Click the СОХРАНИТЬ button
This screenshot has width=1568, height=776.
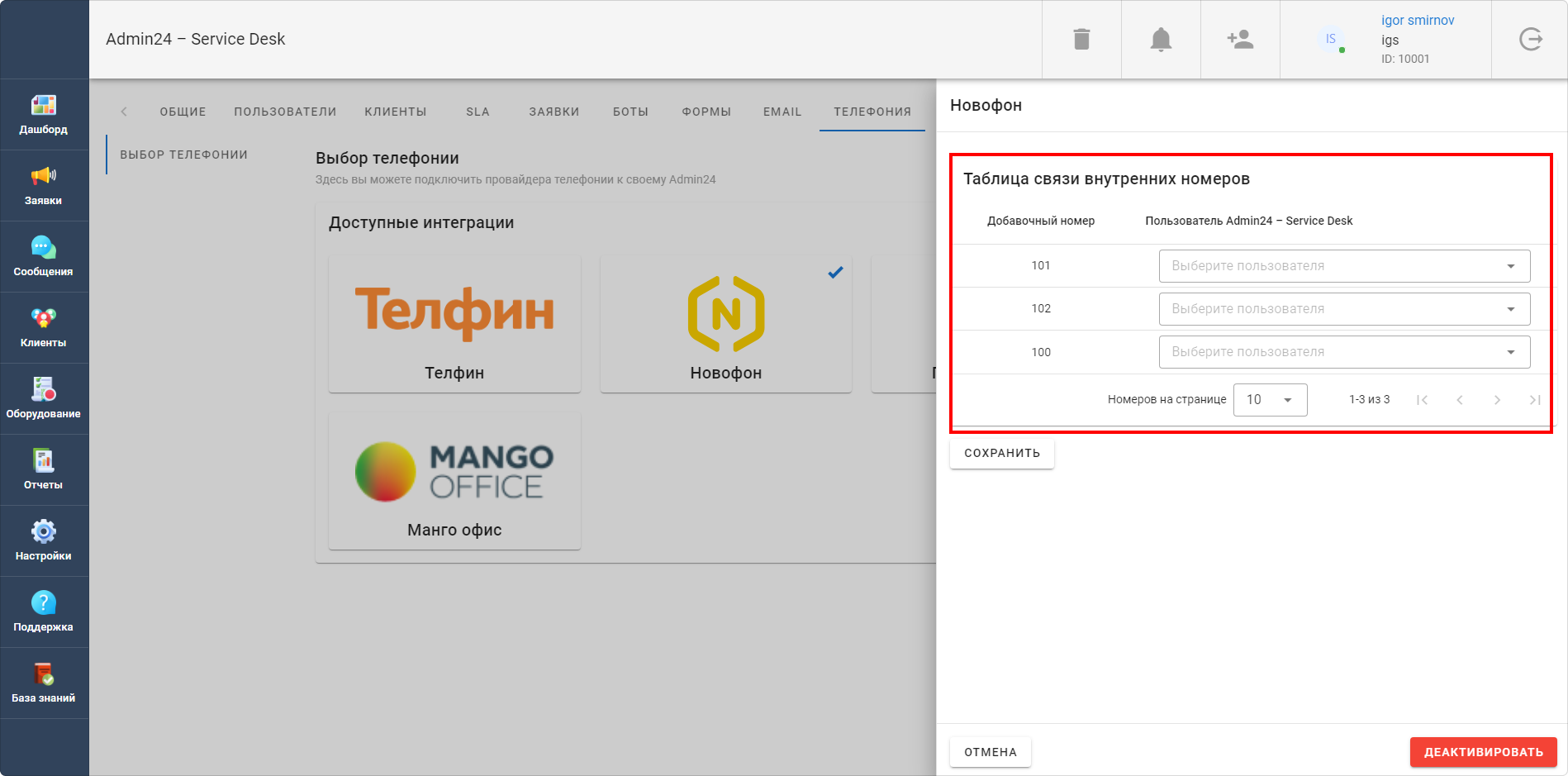(1002, 453)
